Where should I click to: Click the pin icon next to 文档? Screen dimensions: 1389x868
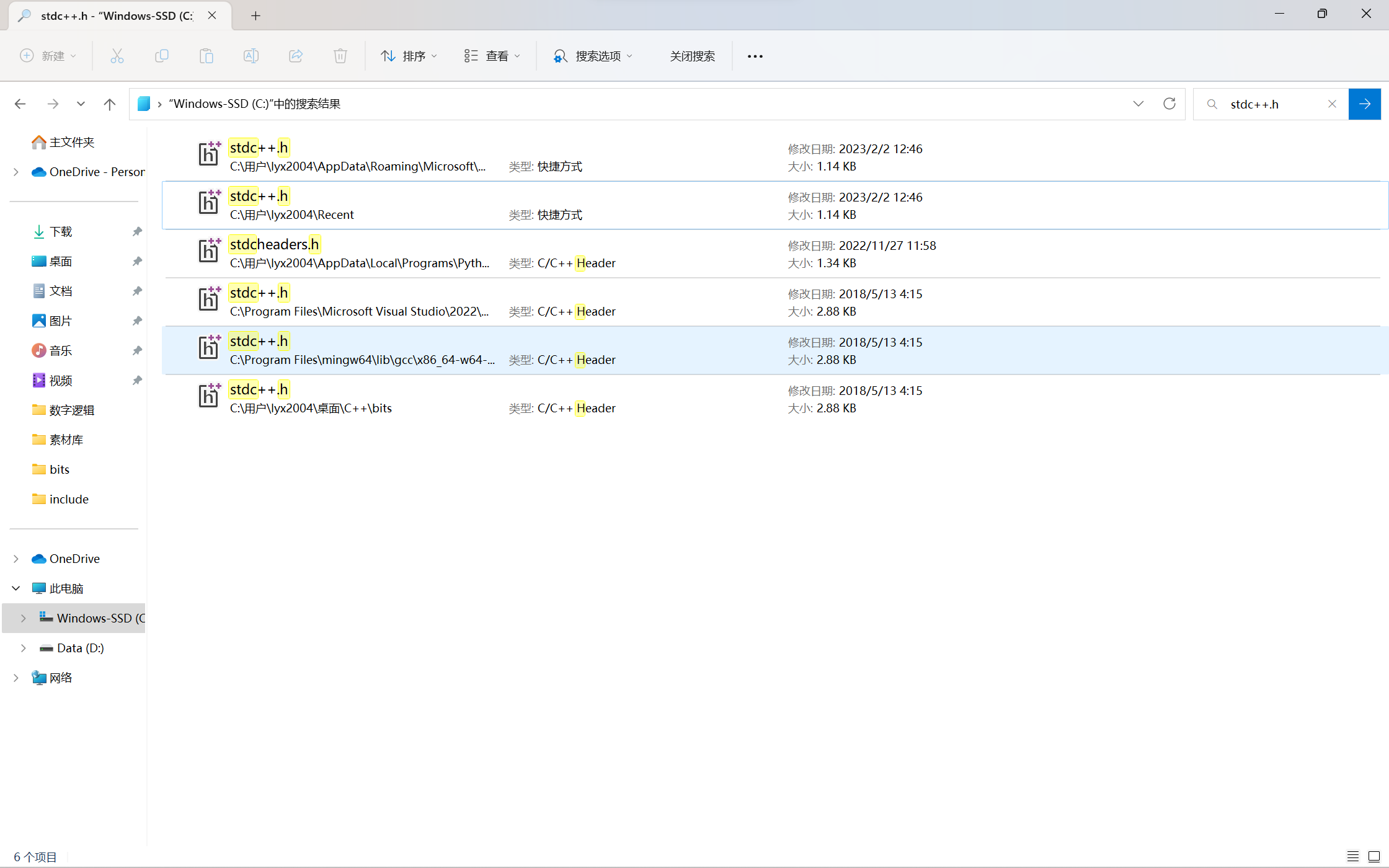click(137, 291)
